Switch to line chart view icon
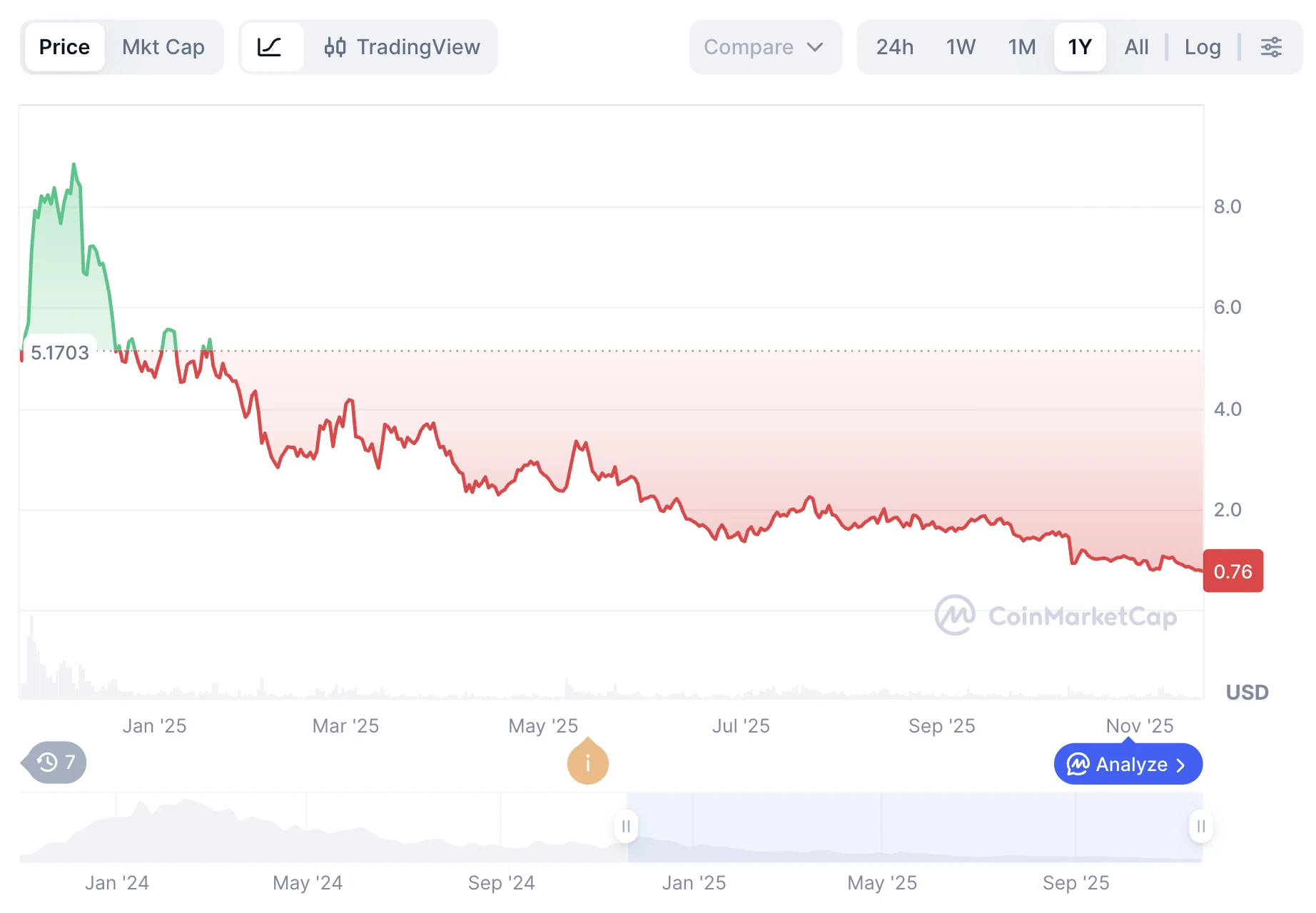Image resolution: width=1316 pixels, height=913 pixels. [270, 47]
